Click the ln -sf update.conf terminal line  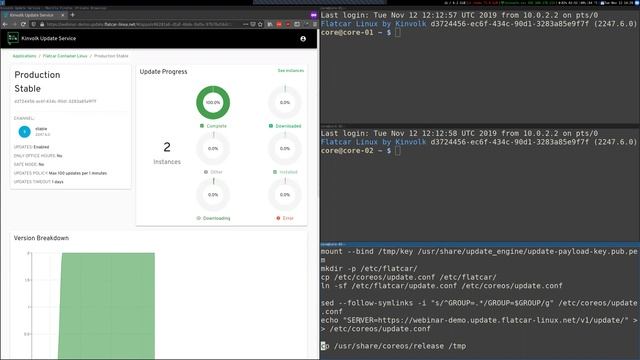442,286
